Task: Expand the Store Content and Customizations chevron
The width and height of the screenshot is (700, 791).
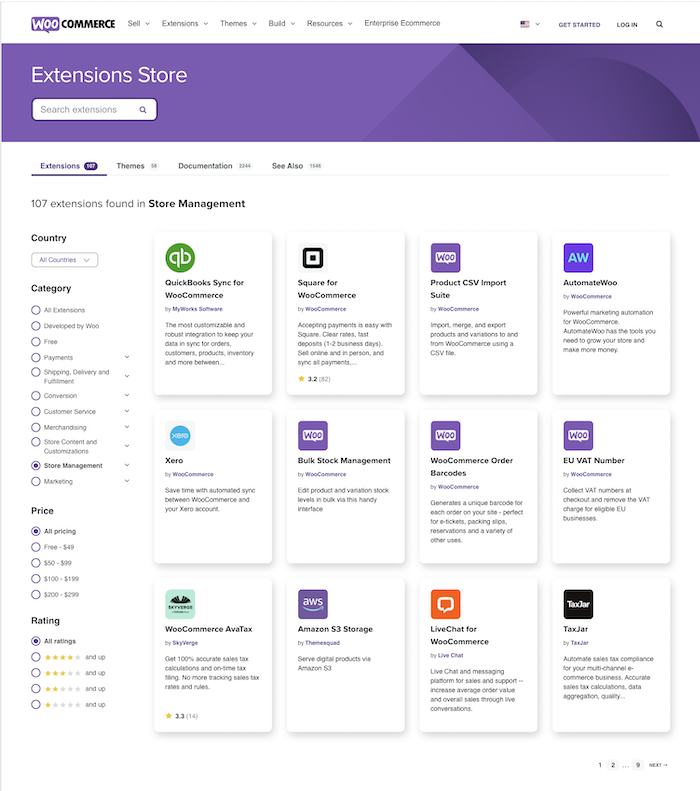Action: [127, 446]
